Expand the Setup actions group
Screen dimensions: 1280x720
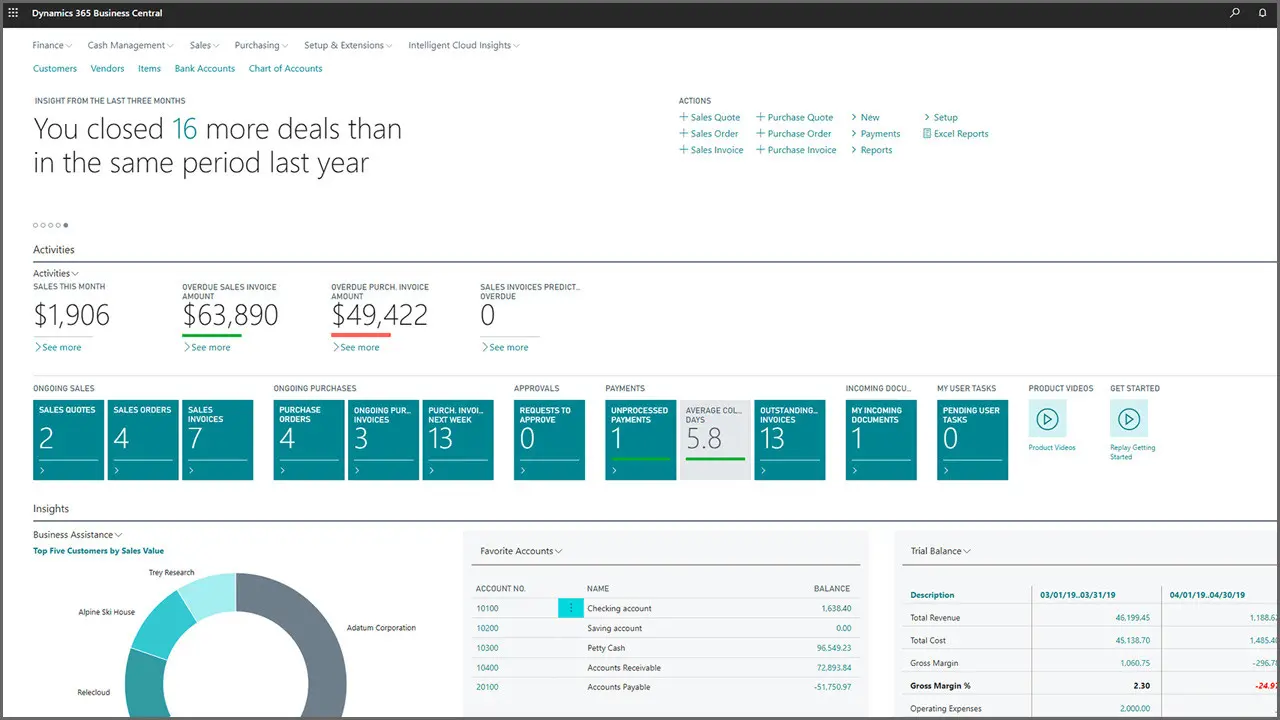click(x=940, y=117)
